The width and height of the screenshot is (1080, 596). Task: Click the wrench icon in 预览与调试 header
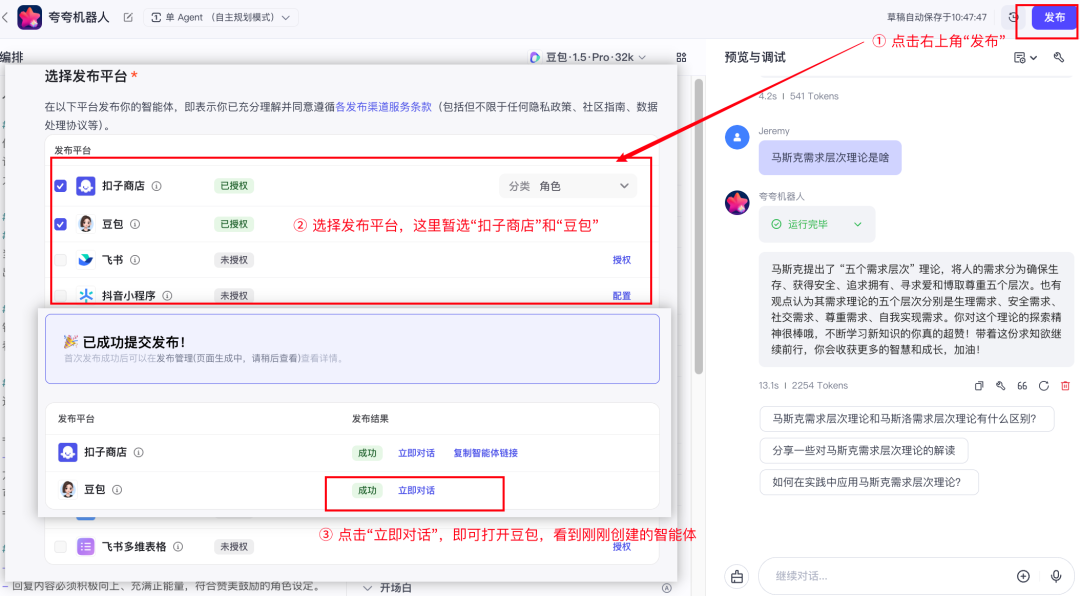point(1059,57)
